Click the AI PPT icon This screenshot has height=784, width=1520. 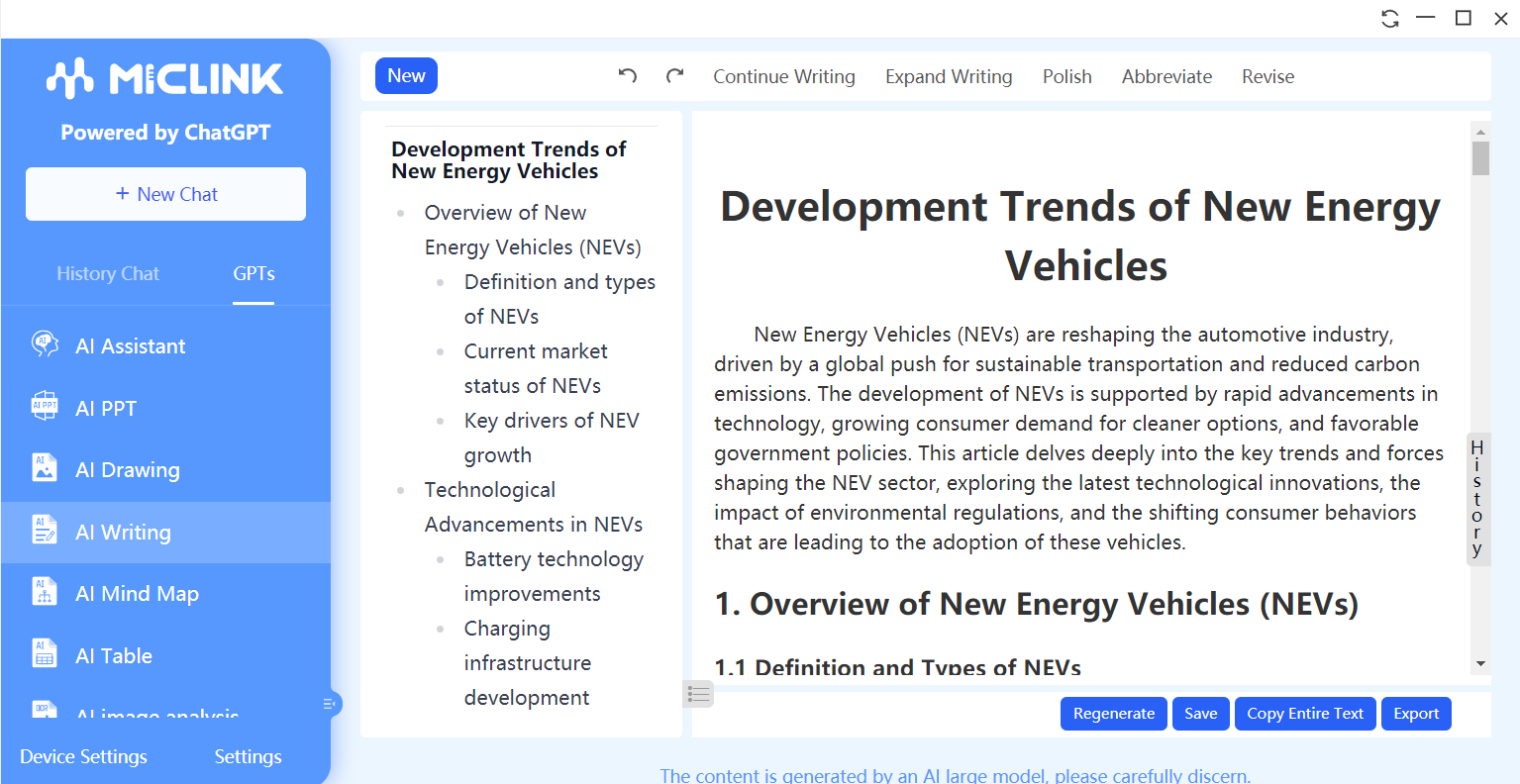pyautogui.click(x=45, y=407)
